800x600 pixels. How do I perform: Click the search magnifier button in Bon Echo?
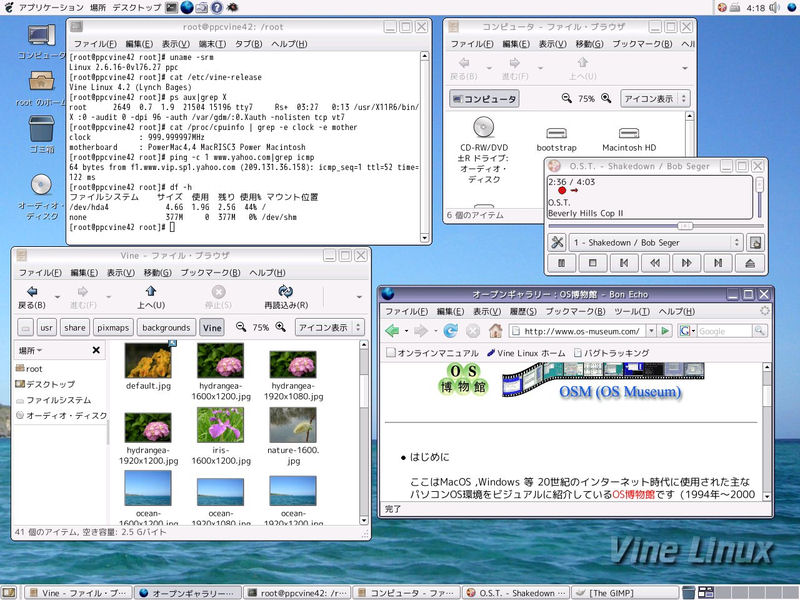point(759,331)
